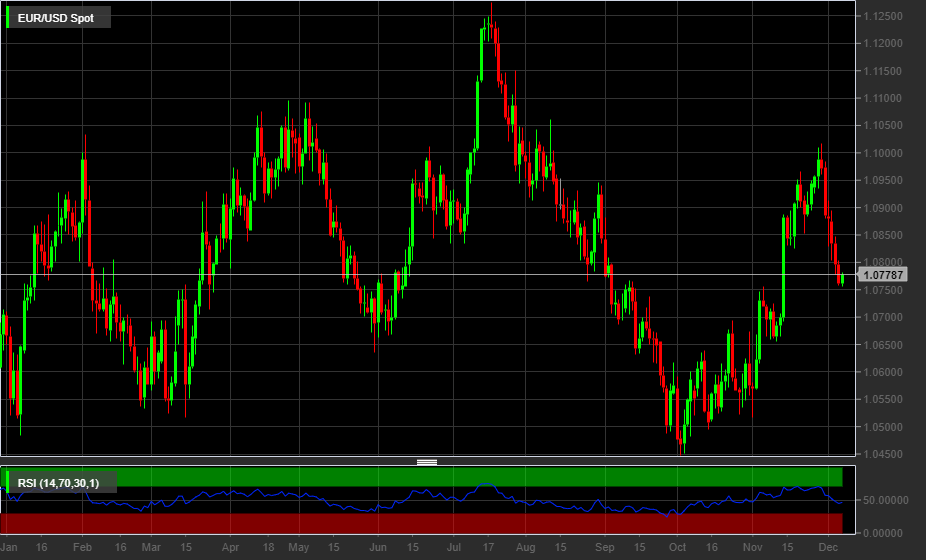This screenshot has height=560, width=926.
Task: Click the EUR/USD Spot series label
Action: pos(56,18)
